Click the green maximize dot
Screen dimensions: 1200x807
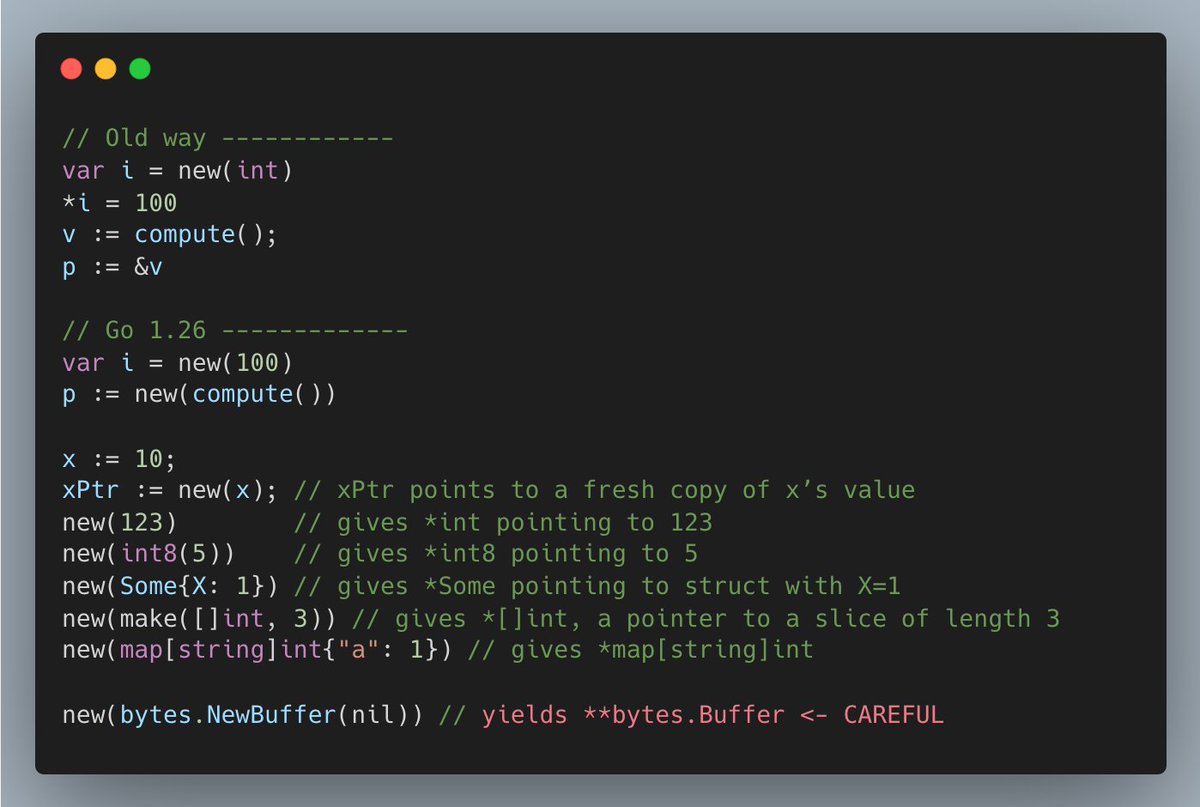[140, 69]
